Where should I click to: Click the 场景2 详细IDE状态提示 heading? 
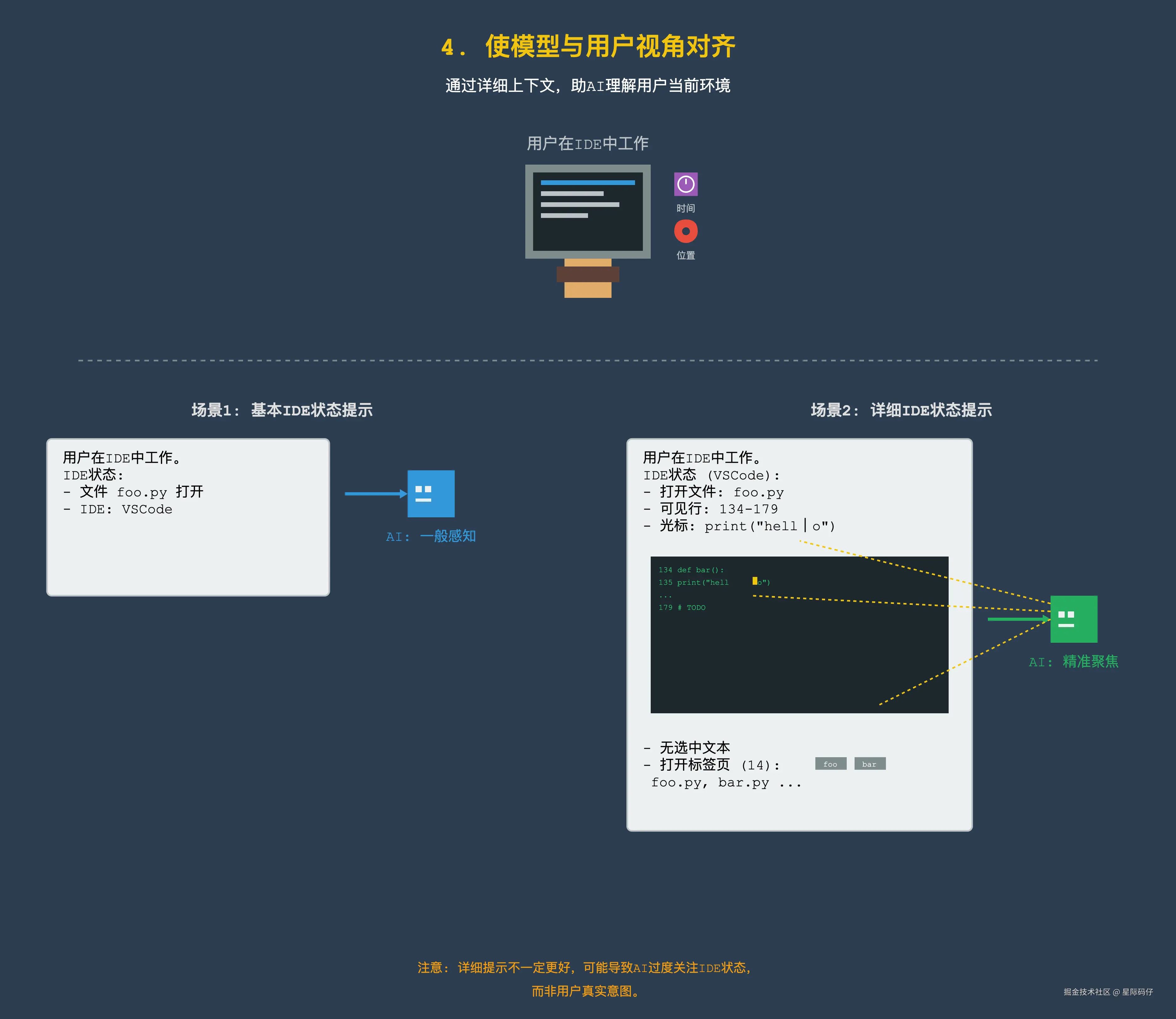[x=901, y=410]
